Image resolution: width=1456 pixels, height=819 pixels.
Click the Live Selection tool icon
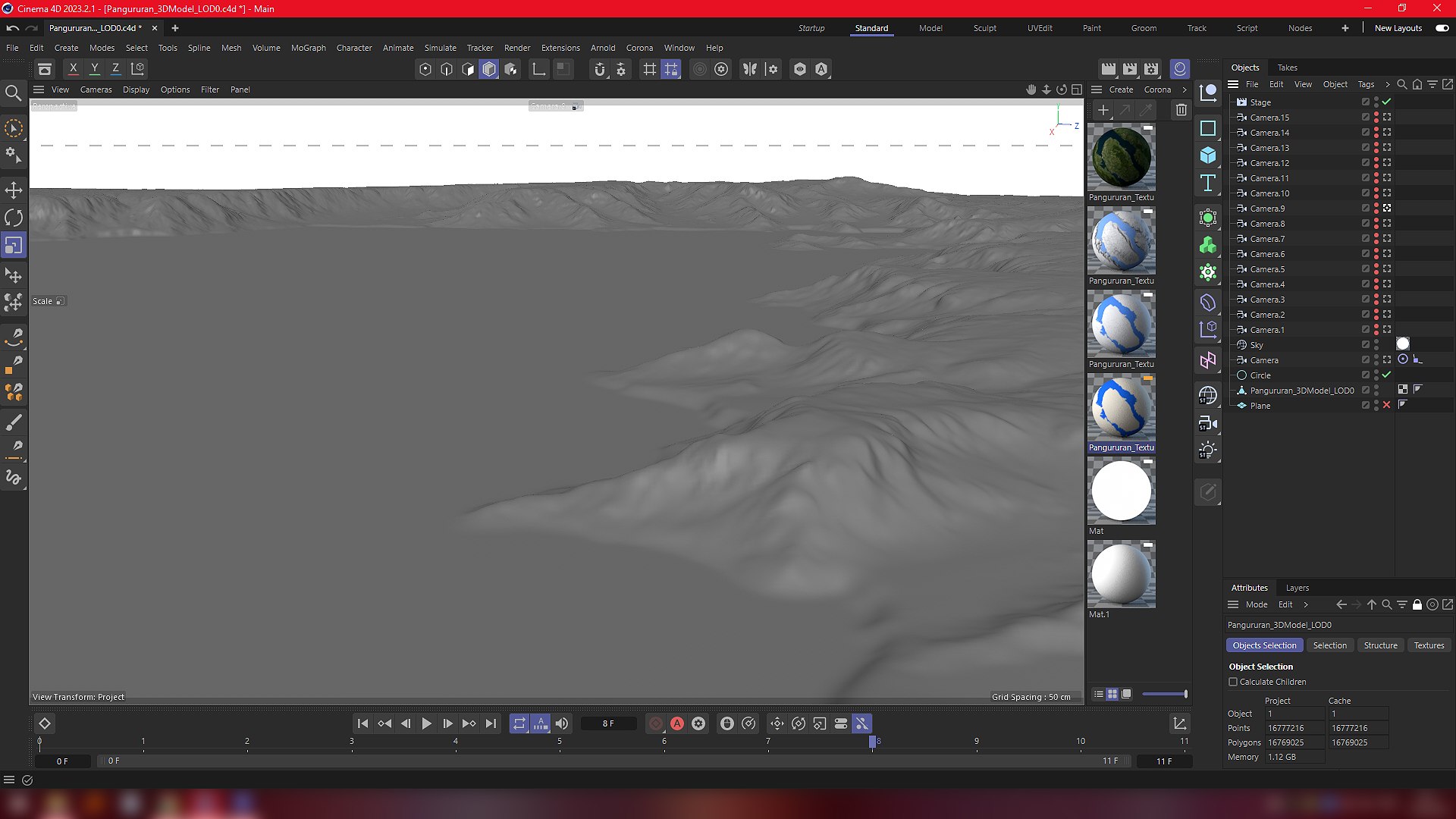(14, 128)
